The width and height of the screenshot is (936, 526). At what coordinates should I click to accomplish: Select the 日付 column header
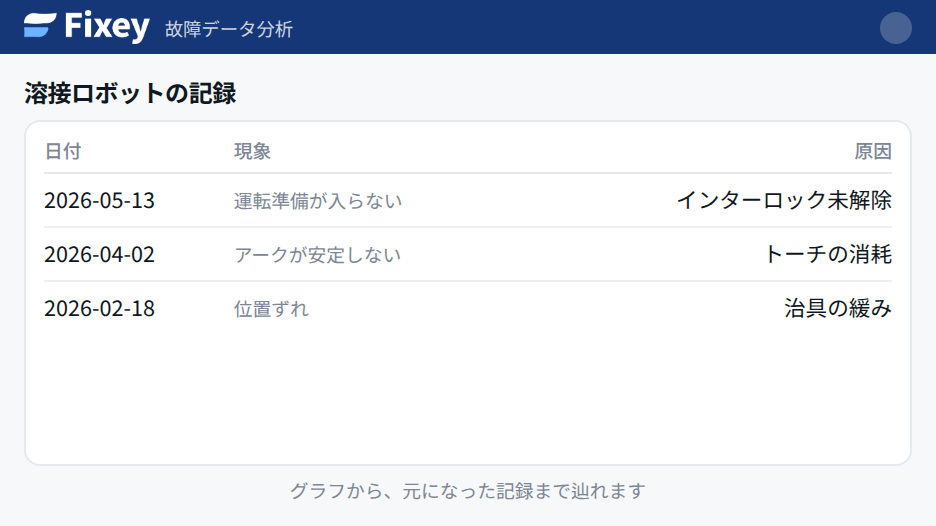pyautogui.click(x=63, y=152)
